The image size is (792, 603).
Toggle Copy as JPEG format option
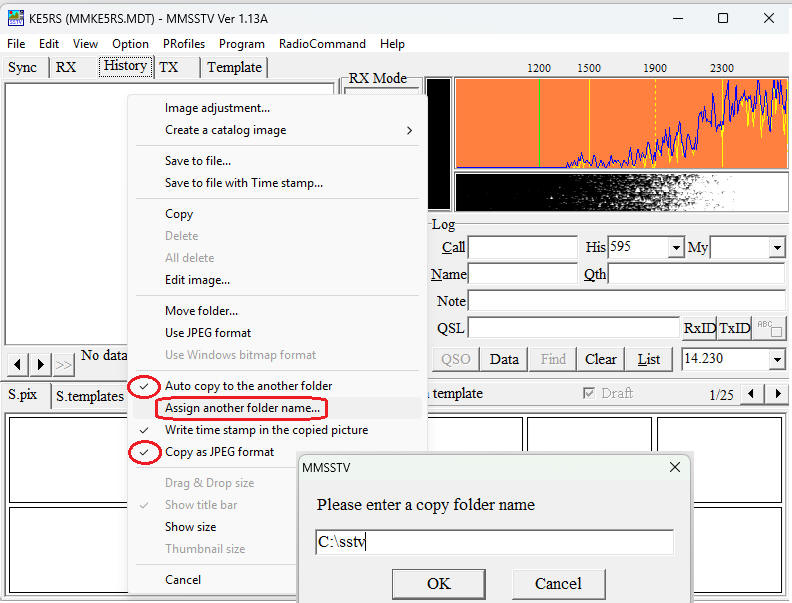click(219, 452)
